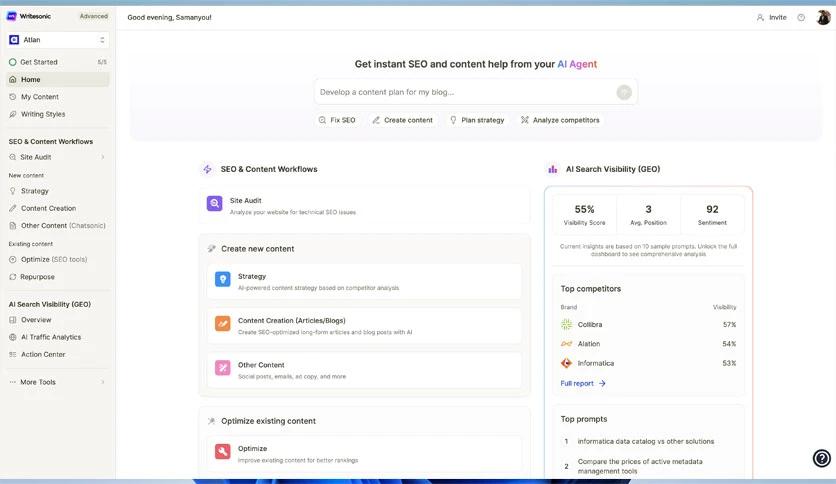The image size is (836, 484).
Task: Expand Site Audit in the sidebar
Action: [102, 157]
